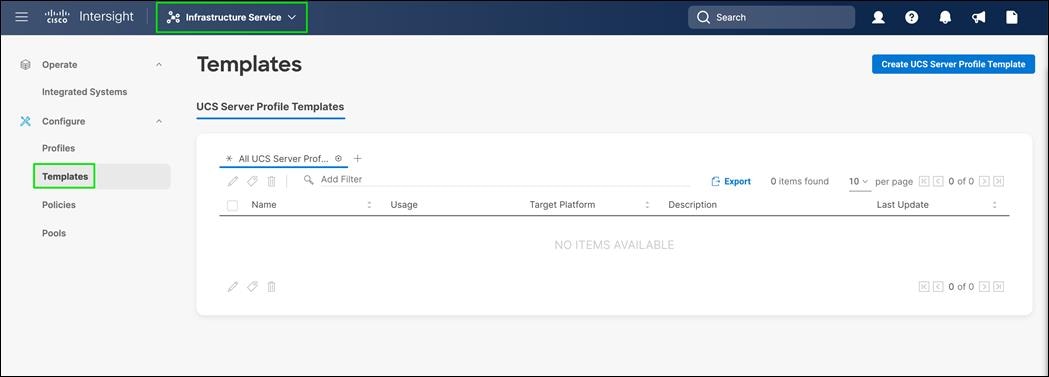Open the announcements megaphone icon

coord(979,17)
